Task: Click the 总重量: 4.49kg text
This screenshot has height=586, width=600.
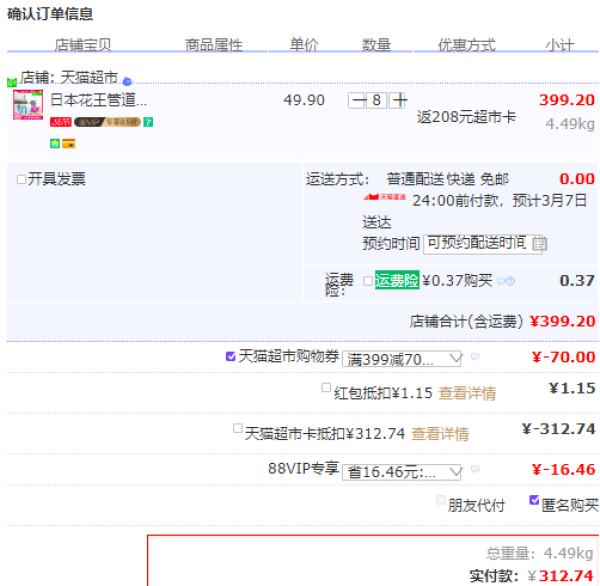Action: 540,553
